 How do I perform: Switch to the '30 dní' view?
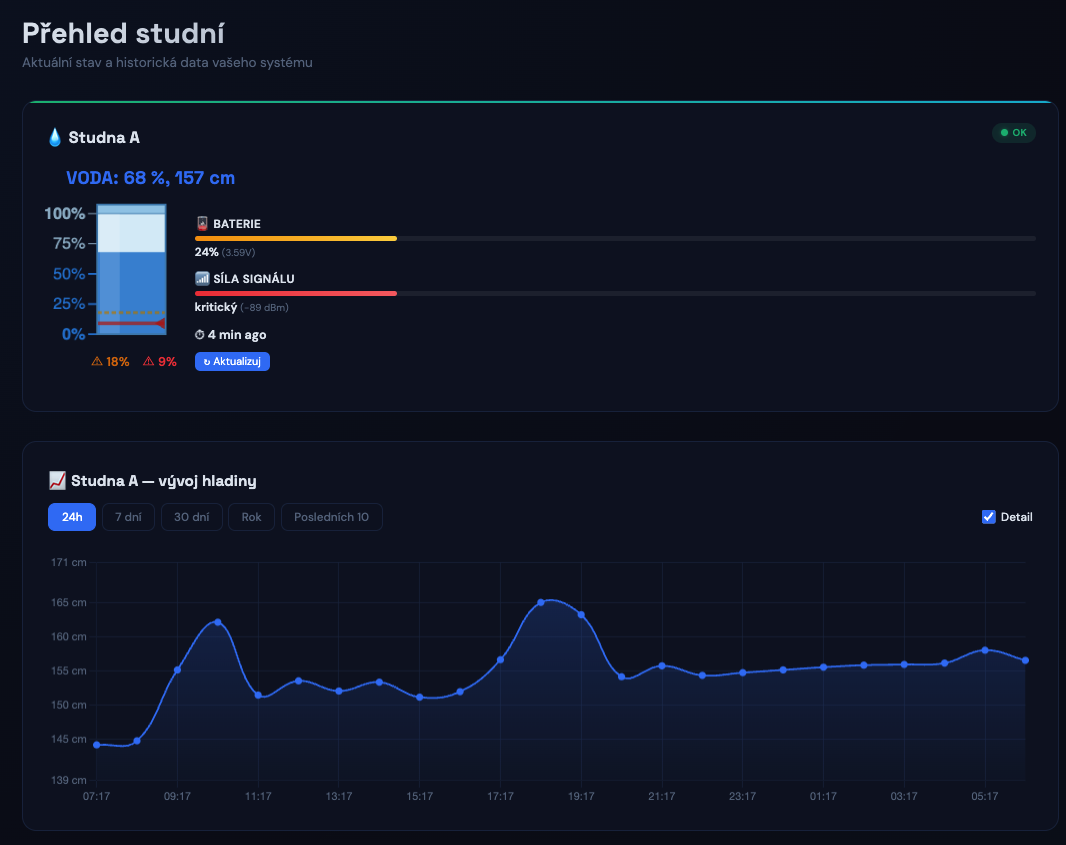pyautogui.click(x=191, y=516)
